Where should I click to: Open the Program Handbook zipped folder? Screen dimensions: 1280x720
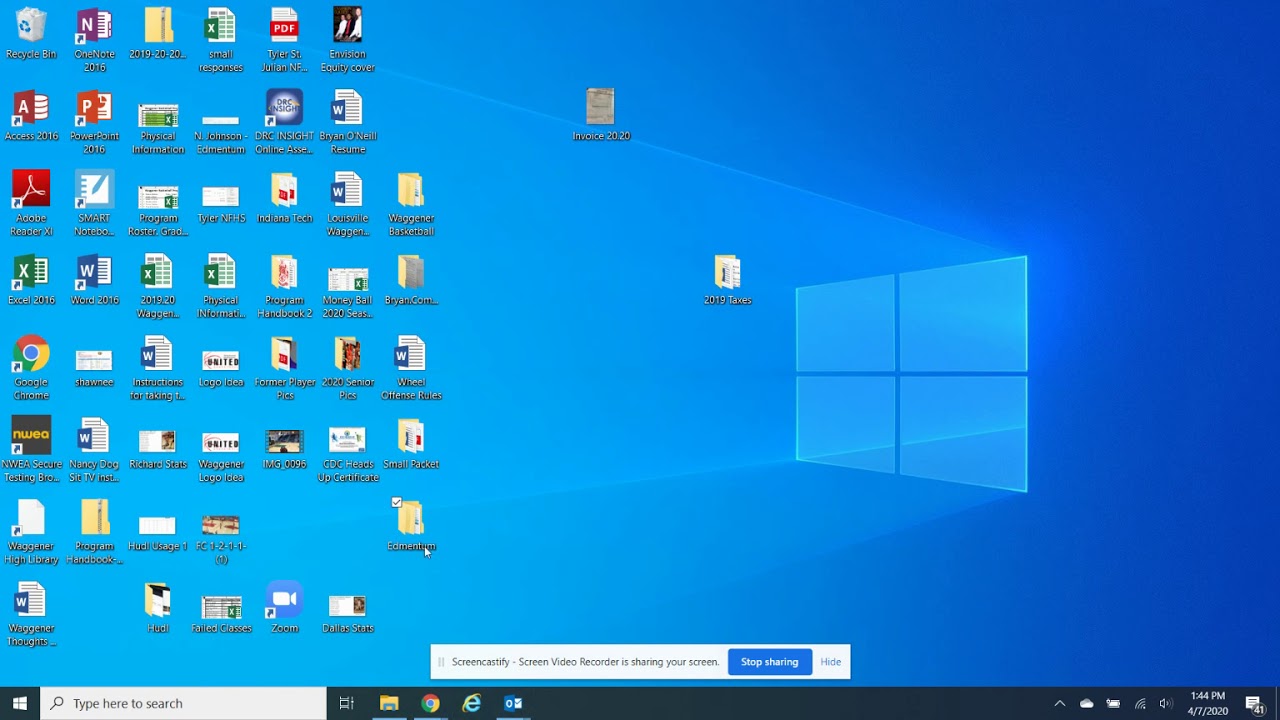point(94,532)
